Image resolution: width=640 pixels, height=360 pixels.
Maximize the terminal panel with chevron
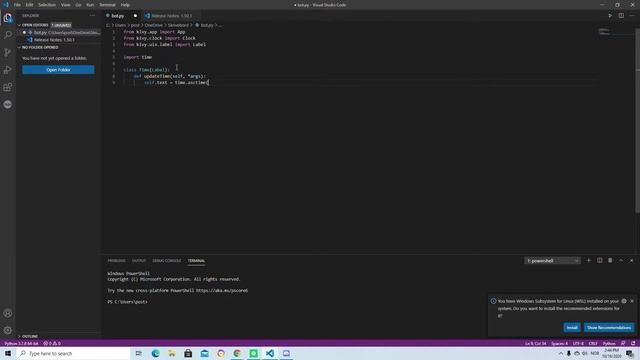621,260
